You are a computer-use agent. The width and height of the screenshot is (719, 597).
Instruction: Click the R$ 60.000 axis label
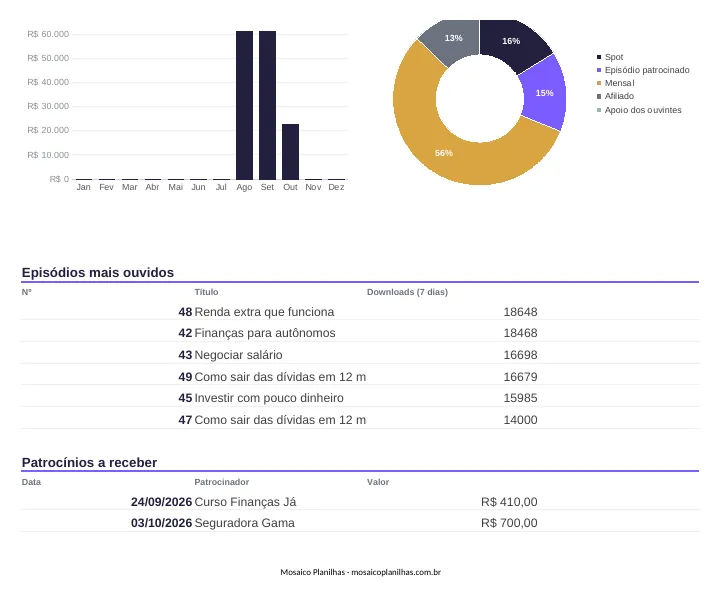[x=48, y=34]
